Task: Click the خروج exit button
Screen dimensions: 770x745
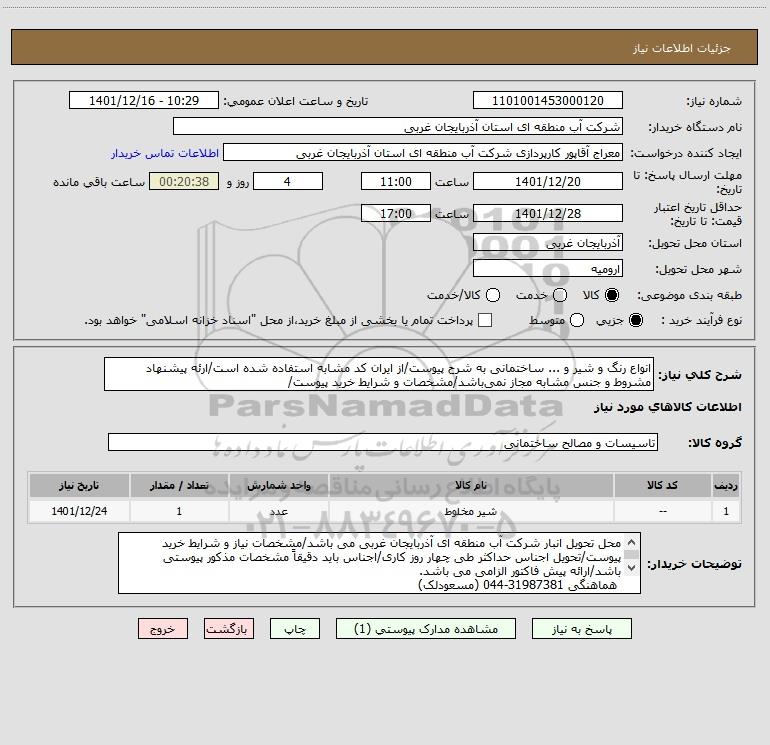Action: [x=163, y=629]
